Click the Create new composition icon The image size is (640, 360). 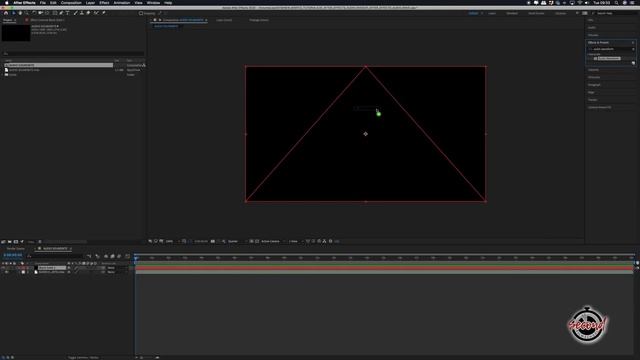click(x=16, y=242)
